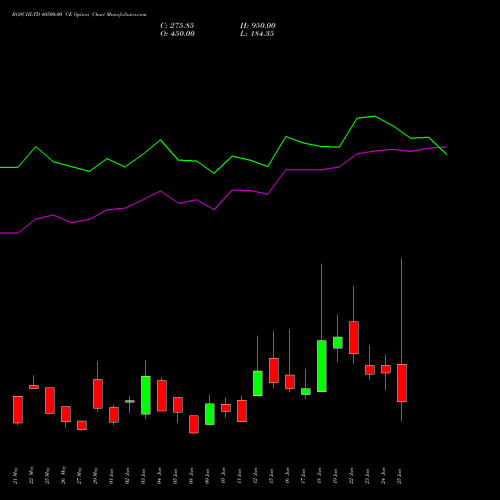The width and height of the screenshot is (500, 500).
Task: Select the 16 Jun date label
Action: point(288,476)
